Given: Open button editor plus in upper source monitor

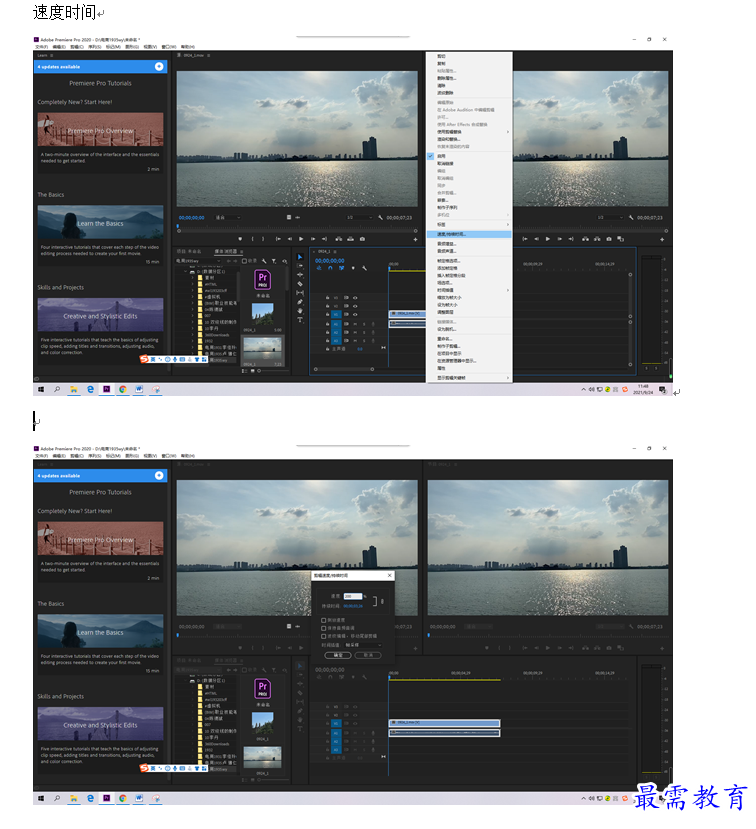Looking at the screenshot, I should pos(415,240).
